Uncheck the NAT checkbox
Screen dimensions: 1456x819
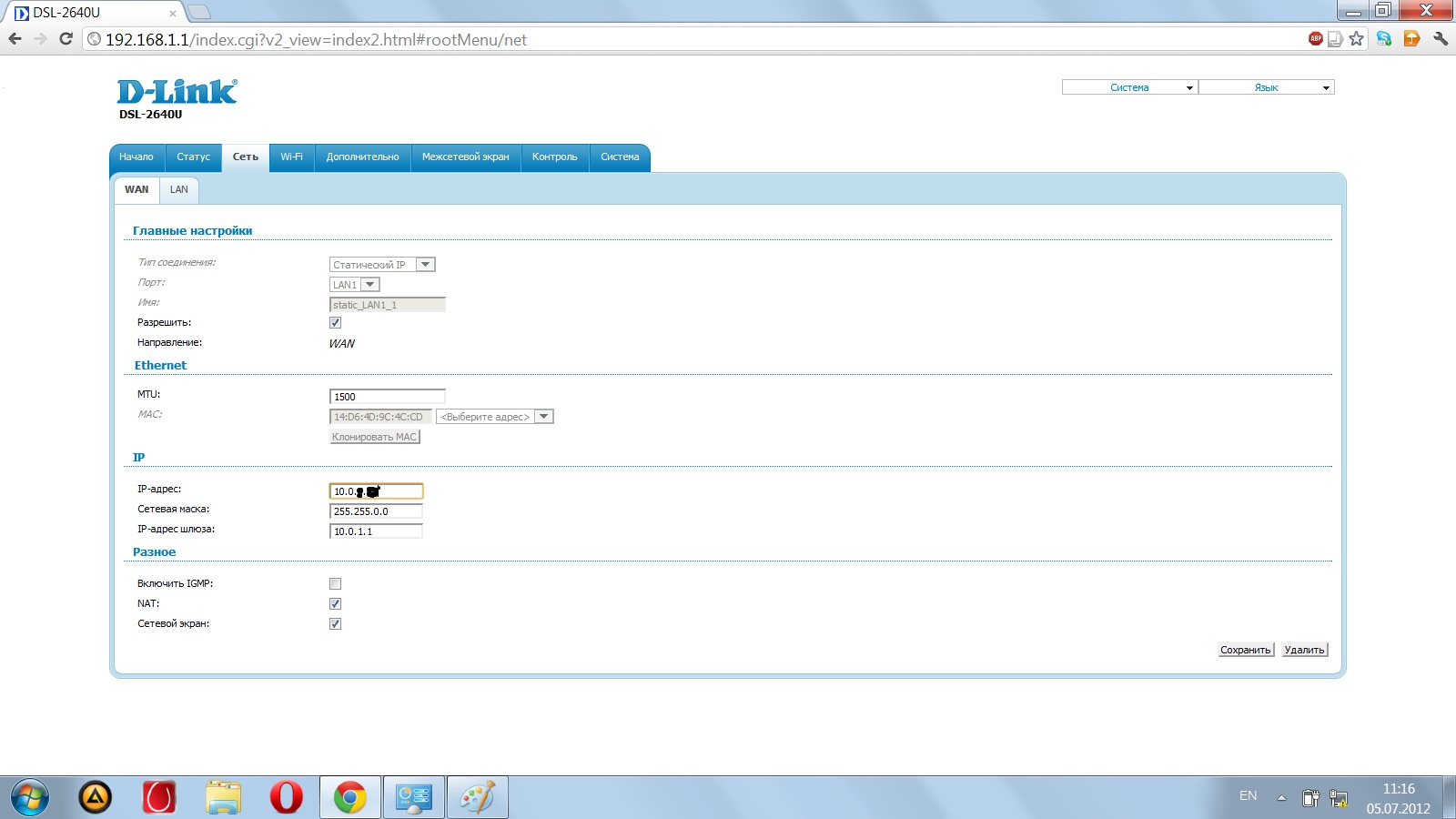pyautogui.click(x=335, y=604)
